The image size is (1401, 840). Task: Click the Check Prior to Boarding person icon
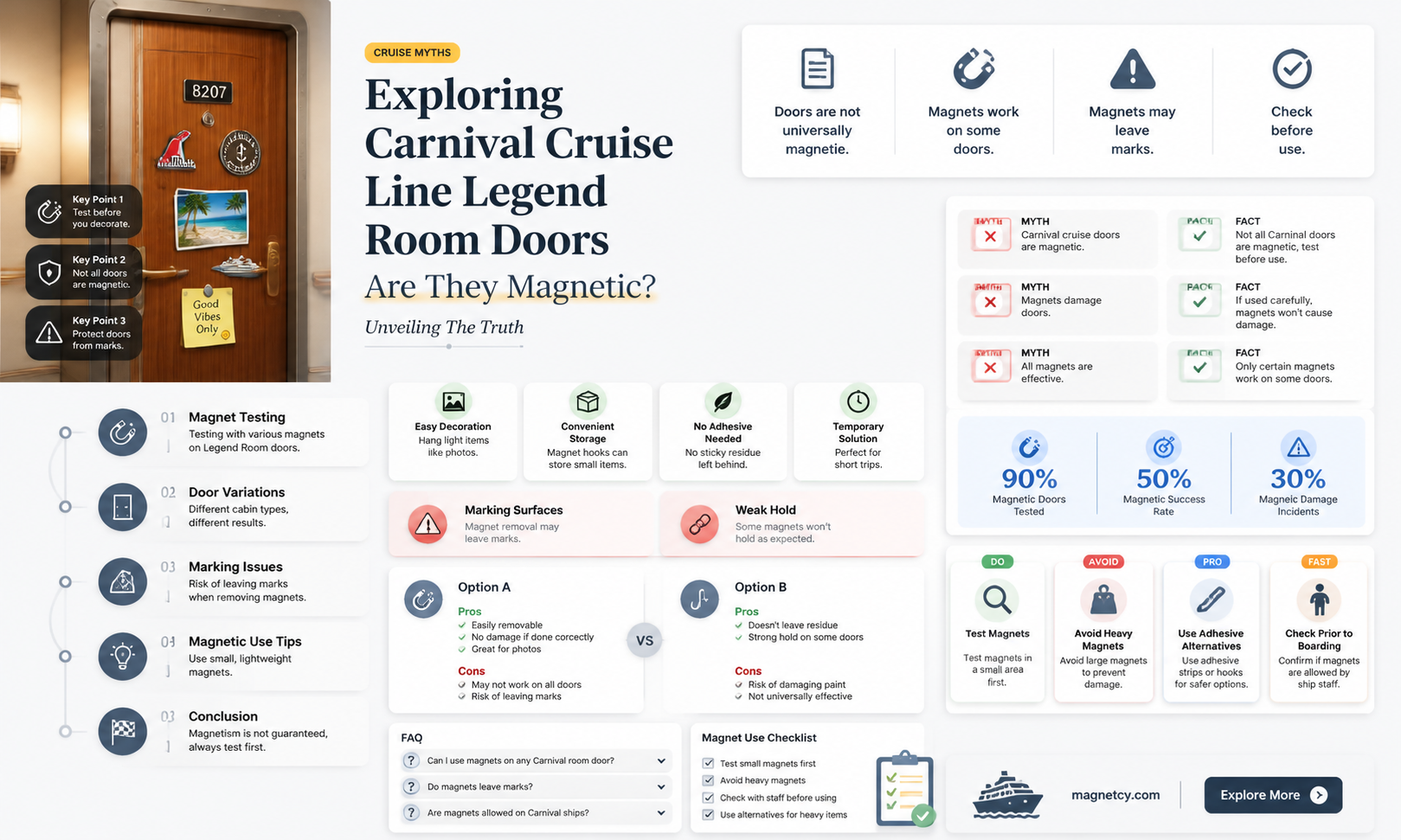pyautogui.click(x=1319, y=600)
